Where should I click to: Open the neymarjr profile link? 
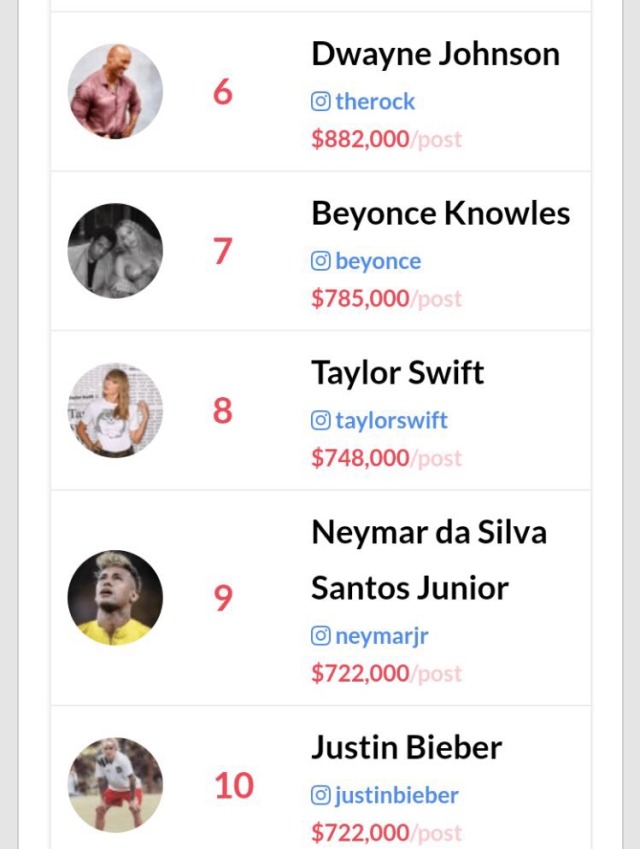tap(382, 636)
